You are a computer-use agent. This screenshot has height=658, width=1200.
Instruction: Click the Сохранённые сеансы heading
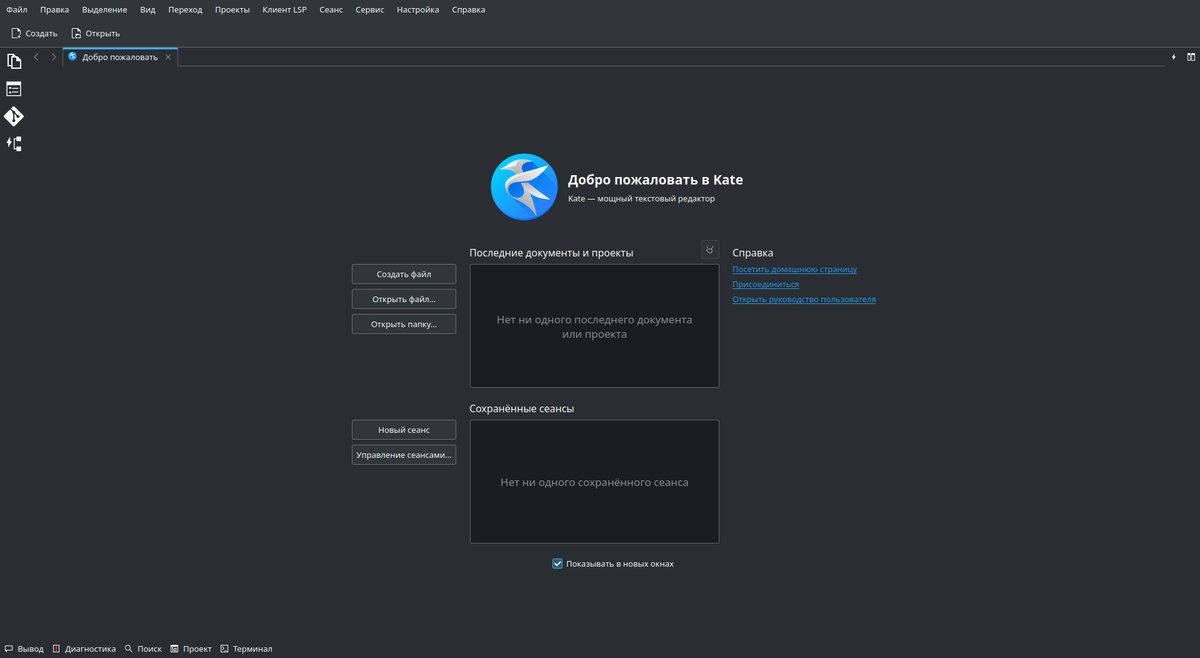[522, 409]
